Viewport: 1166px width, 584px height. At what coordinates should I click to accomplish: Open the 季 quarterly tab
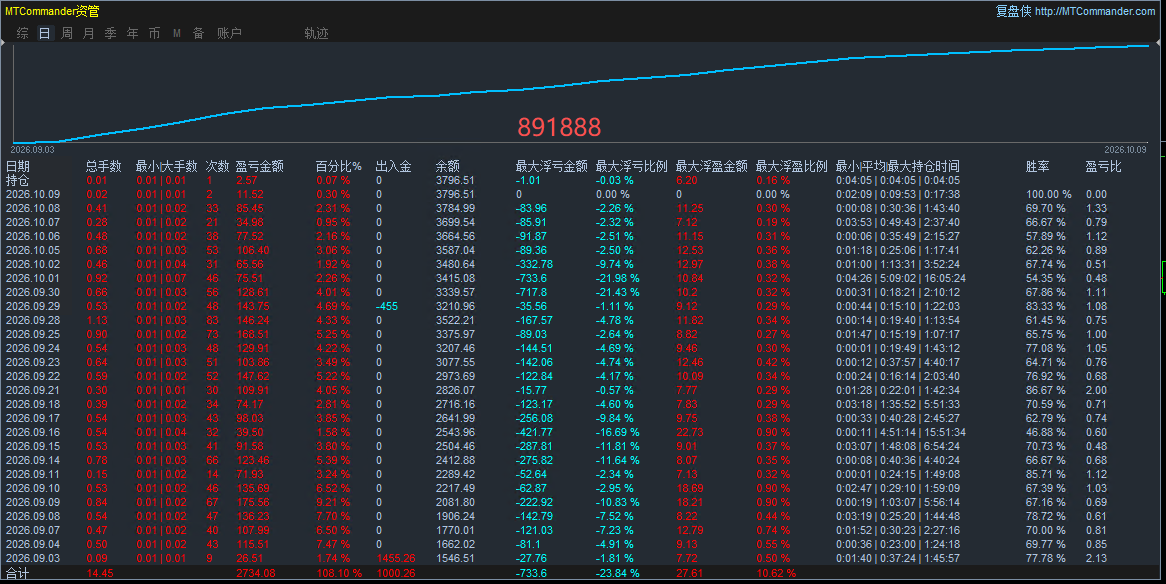[111, 33]
